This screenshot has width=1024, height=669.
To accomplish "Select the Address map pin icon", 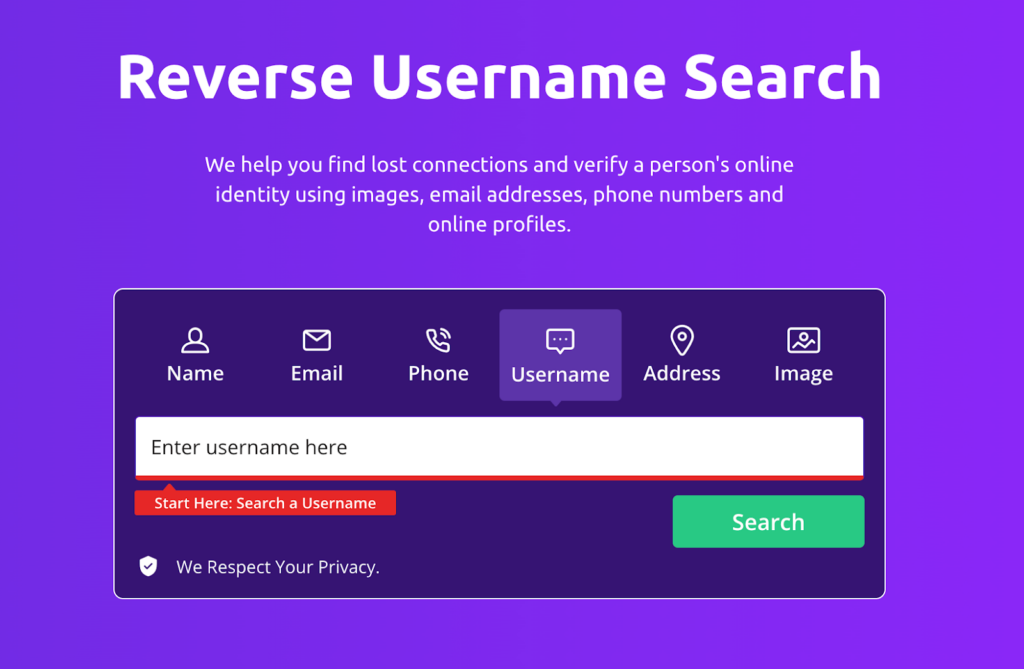I will (682, 340).
